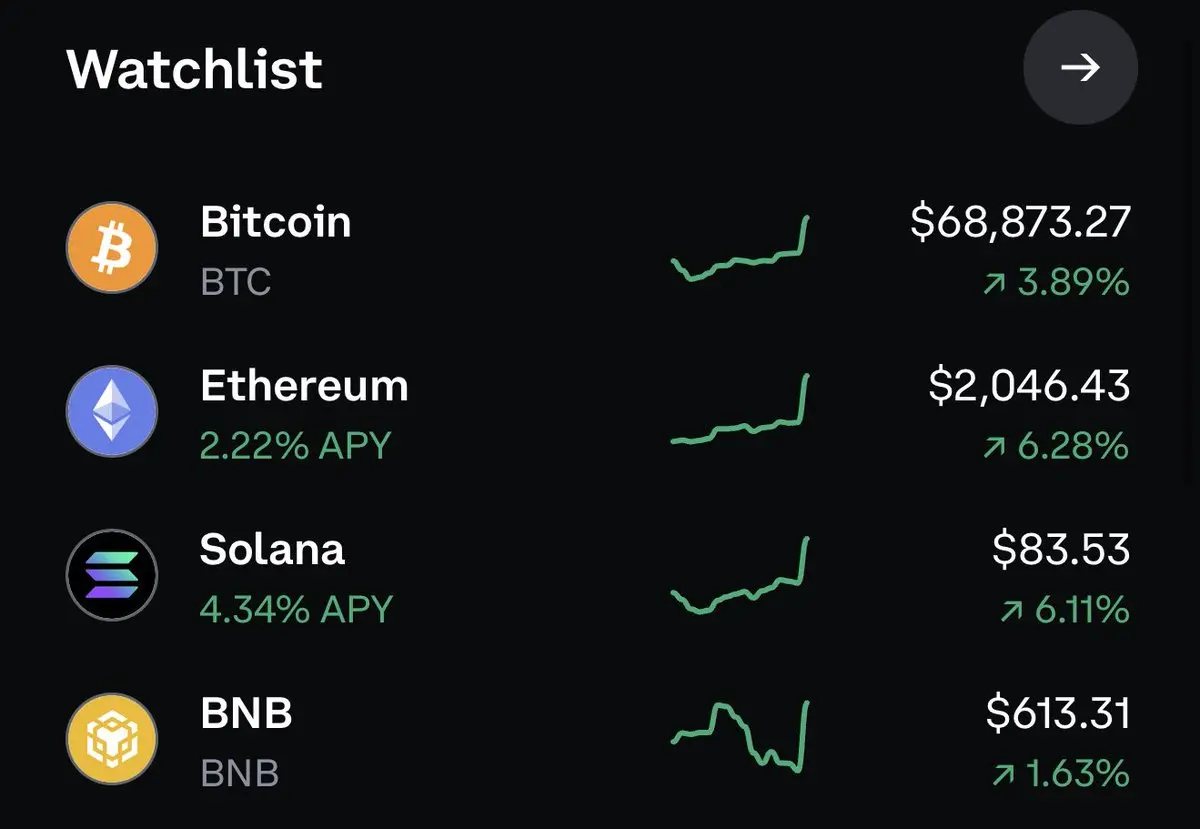Screen dimensions: 1200x829
Task: Click Ethereum's 2.22% APY label
Action: pyautogui.click(x=295, y=445)
